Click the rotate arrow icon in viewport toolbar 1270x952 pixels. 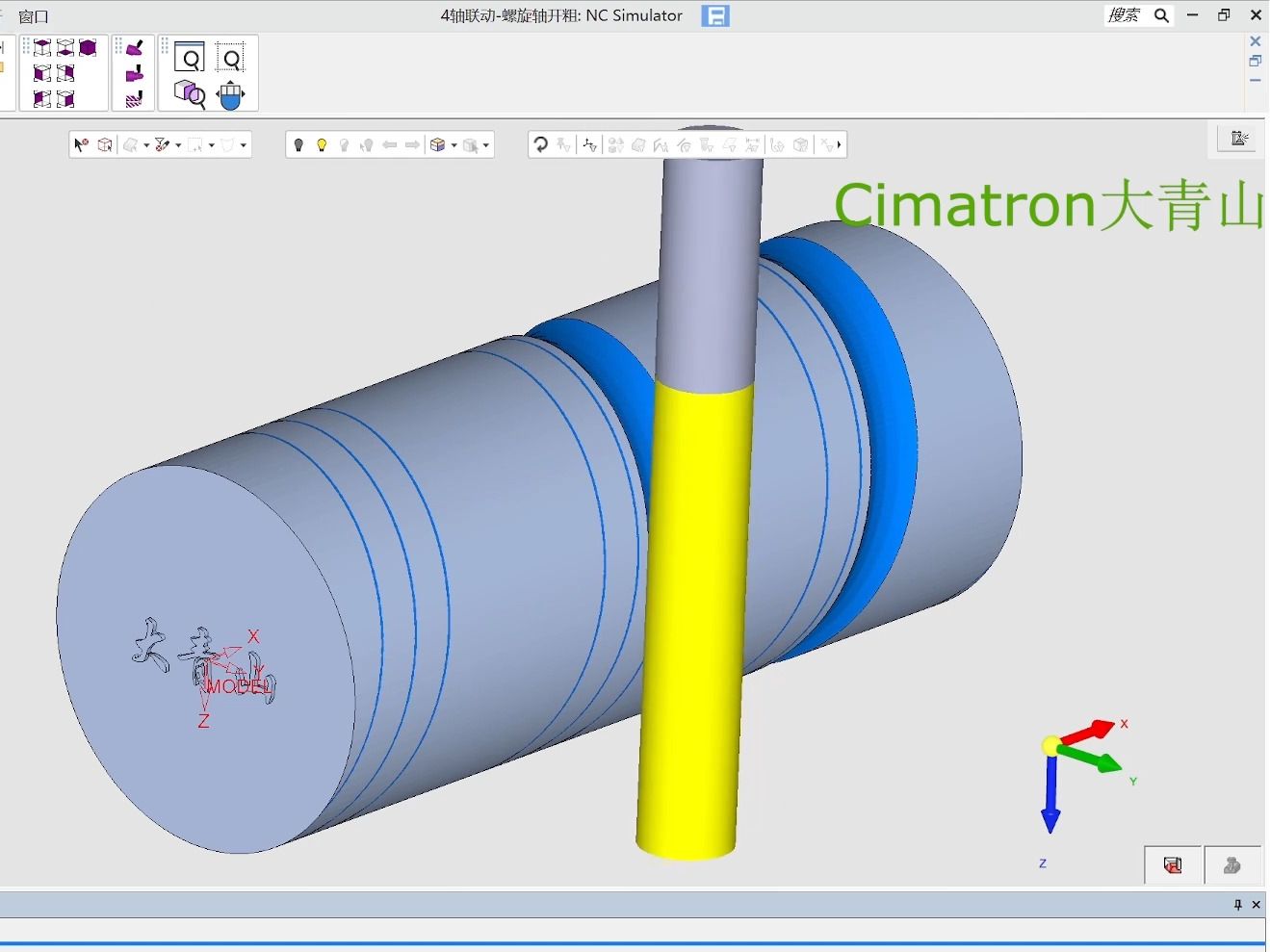tap(541, 144)
